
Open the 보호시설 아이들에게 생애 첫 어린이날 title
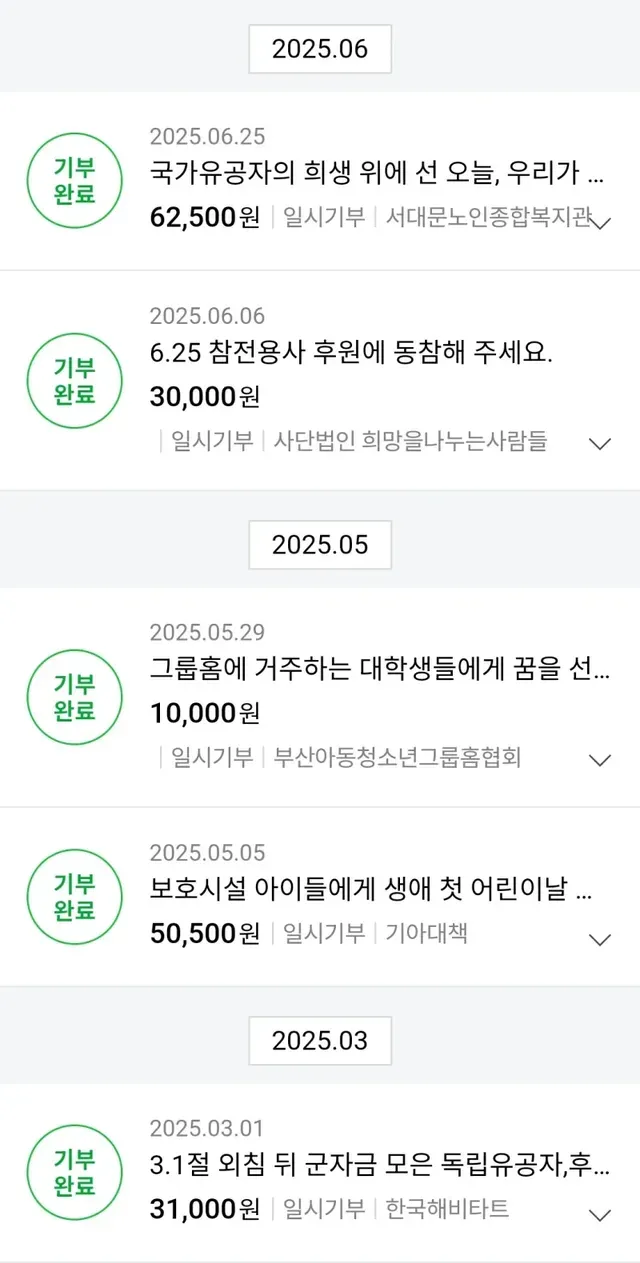point(370,890)
